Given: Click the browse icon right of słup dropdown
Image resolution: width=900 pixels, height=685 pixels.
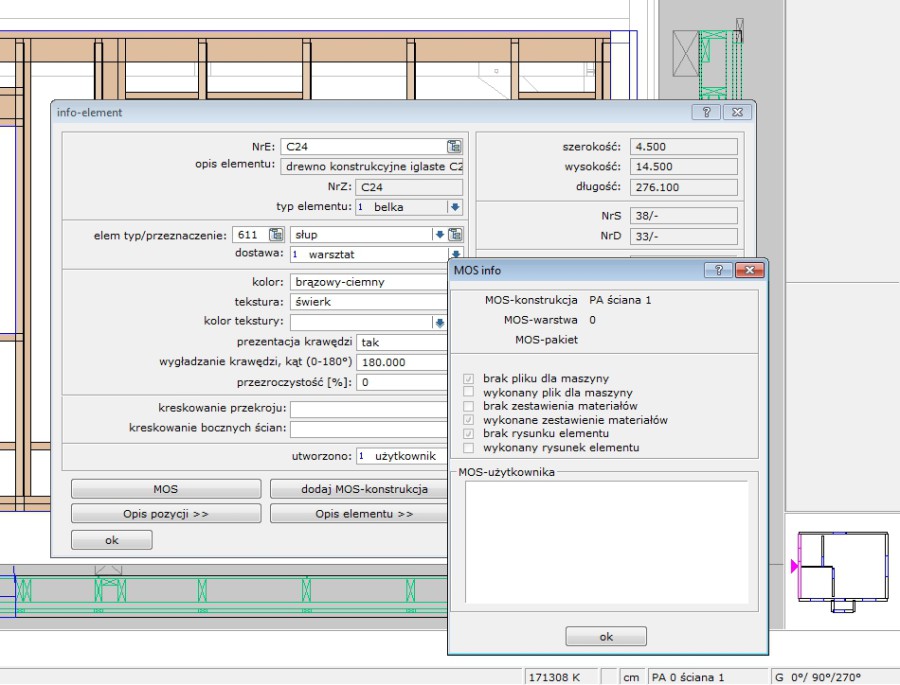Looking at the screenshot, I should [x=455, y=235].
